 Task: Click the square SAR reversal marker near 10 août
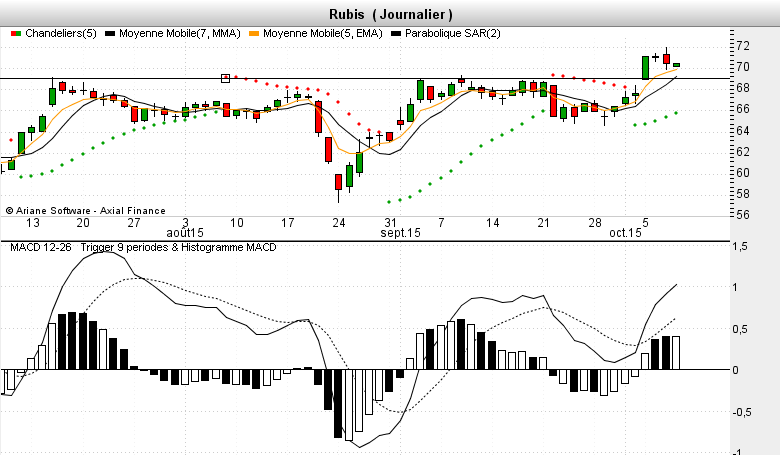(x=225, y=78)
